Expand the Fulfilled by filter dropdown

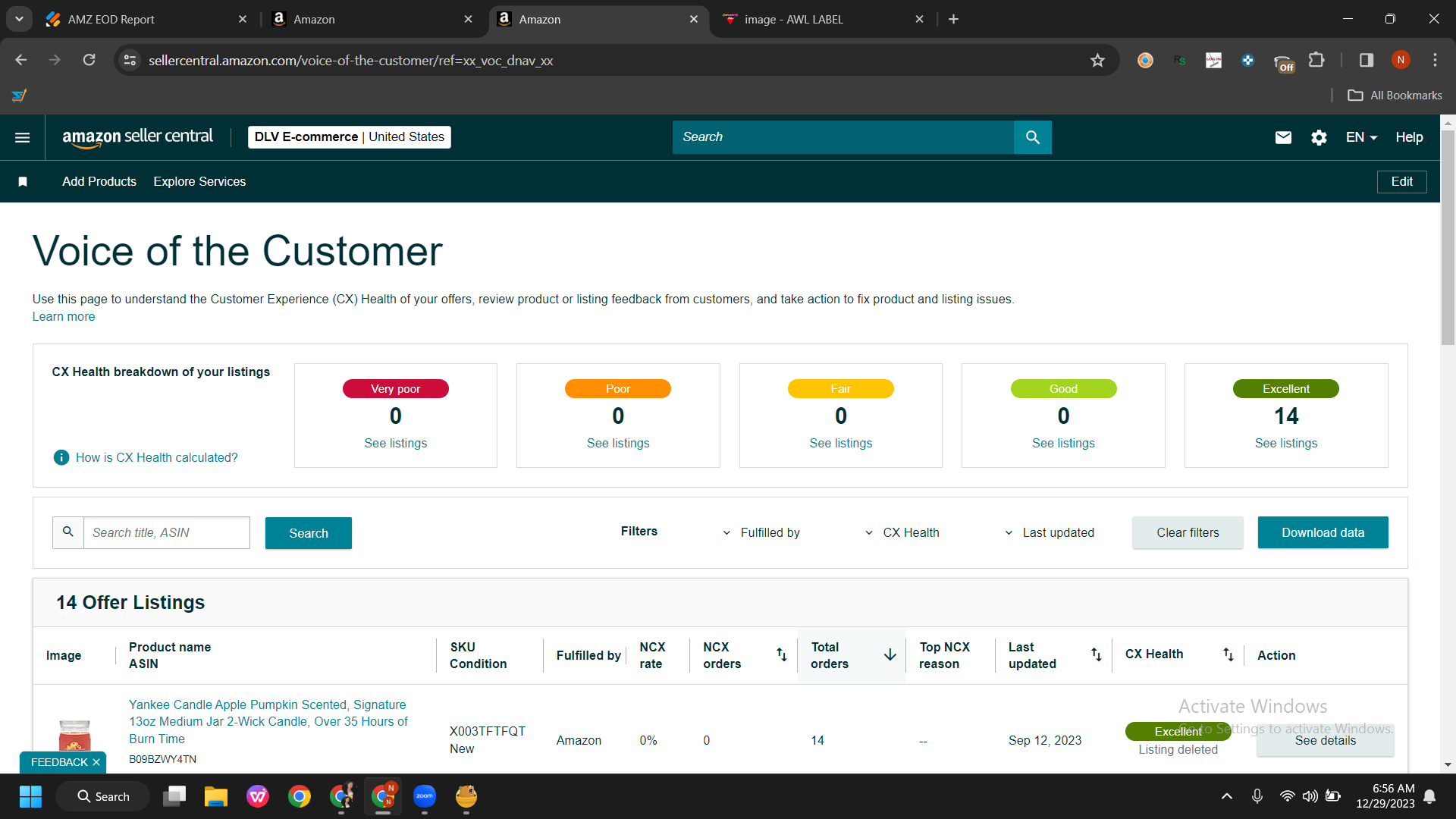(x=761, y=532)
